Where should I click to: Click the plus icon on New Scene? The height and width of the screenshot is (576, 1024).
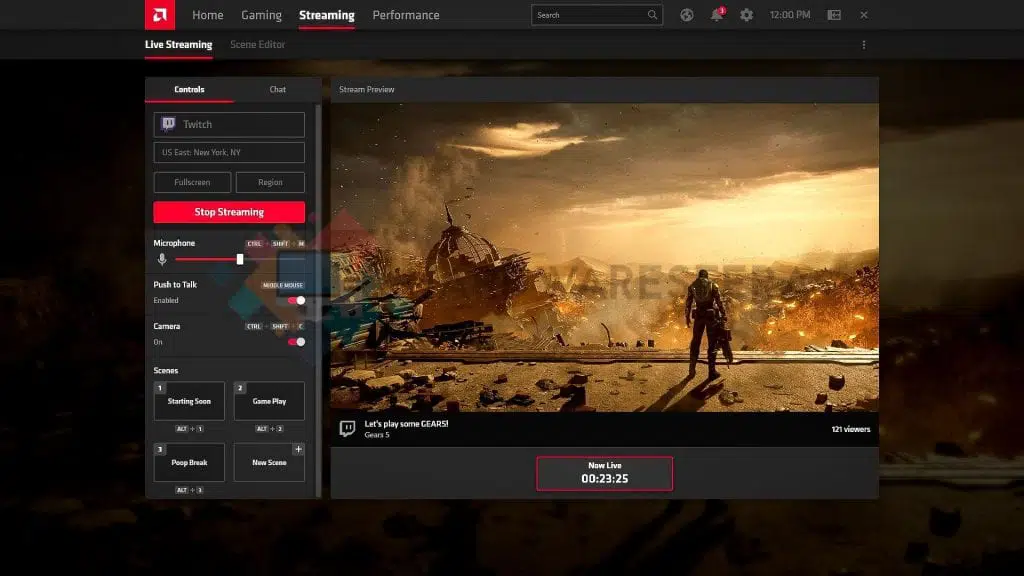298,449
